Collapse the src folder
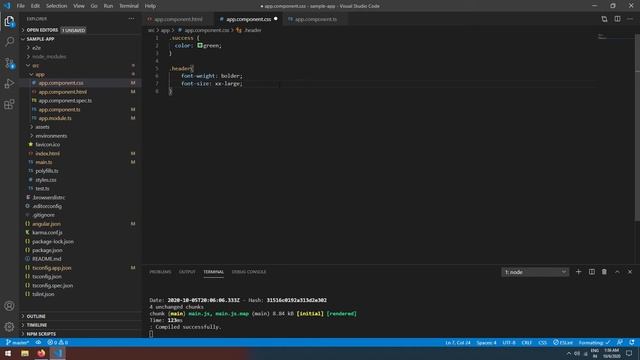This screenshot has height=360, width=640. click(80, 65)
